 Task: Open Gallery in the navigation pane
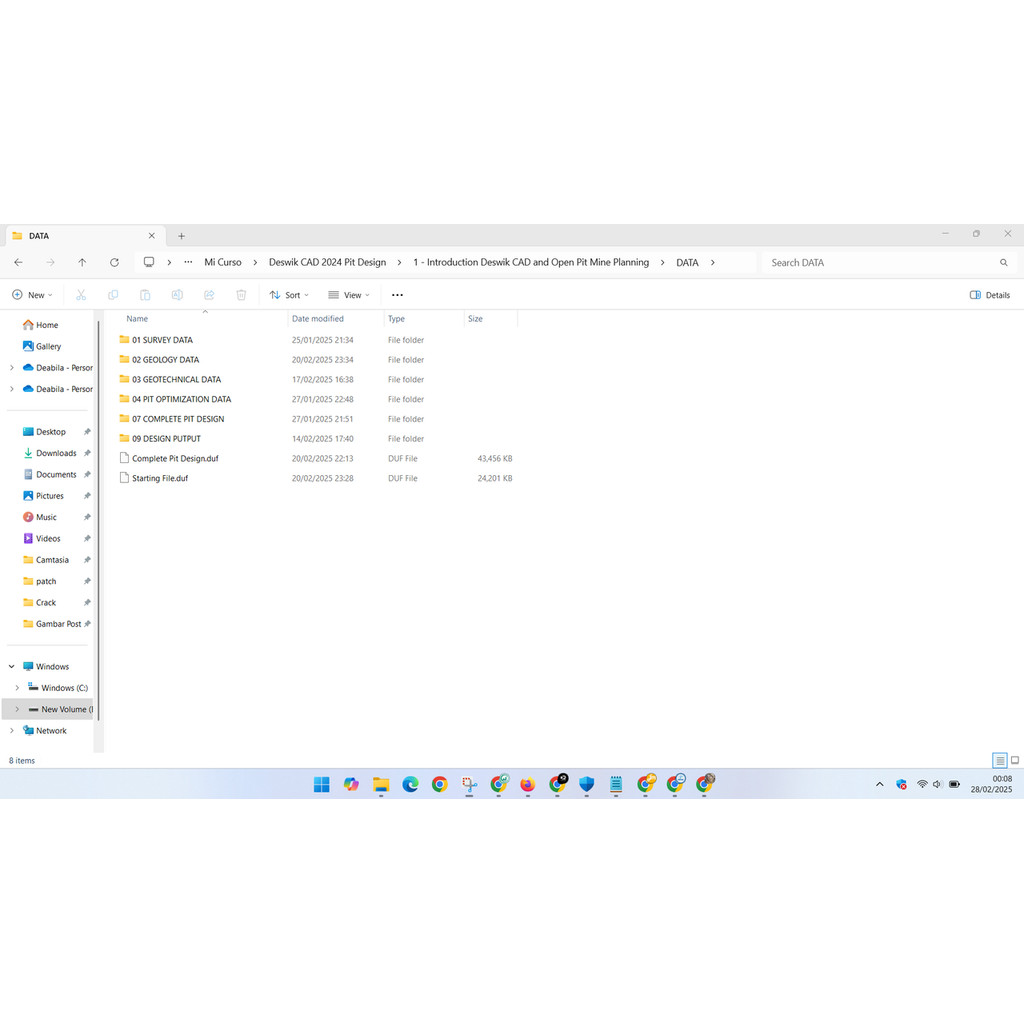pos(48,346)
